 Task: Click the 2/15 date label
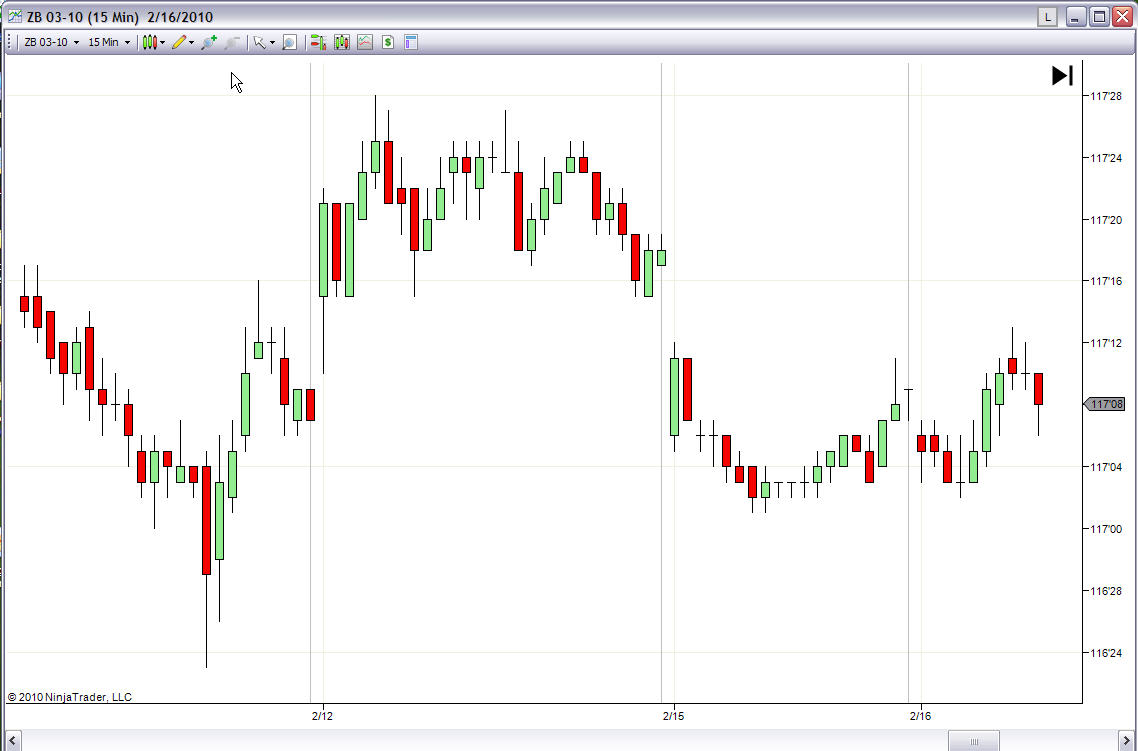point(674,716)
